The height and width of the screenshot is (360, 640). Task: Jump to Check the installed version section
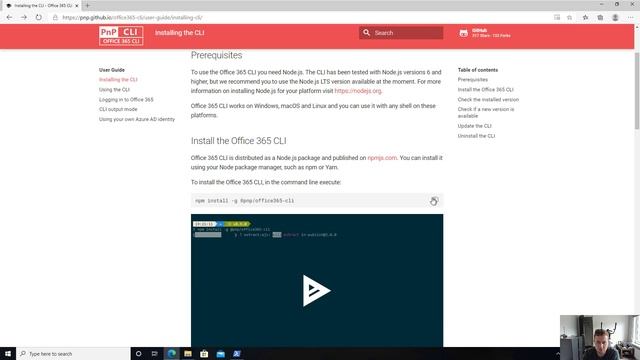pos(488,100)
